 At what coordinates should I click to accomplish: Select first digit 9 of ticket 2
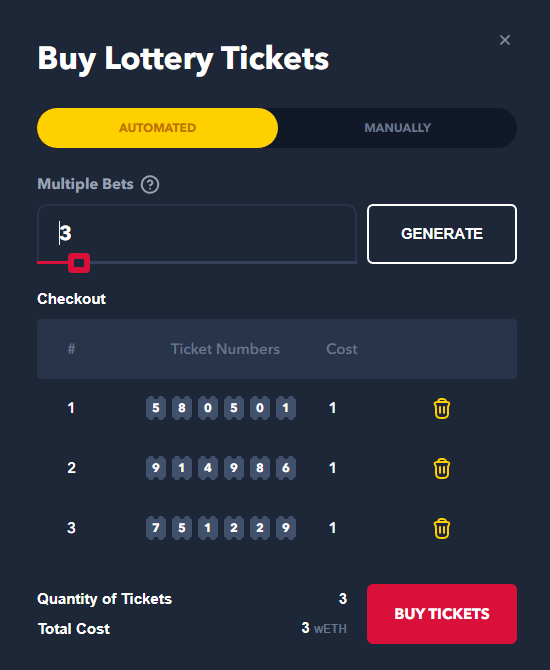(x=156, y=468)
